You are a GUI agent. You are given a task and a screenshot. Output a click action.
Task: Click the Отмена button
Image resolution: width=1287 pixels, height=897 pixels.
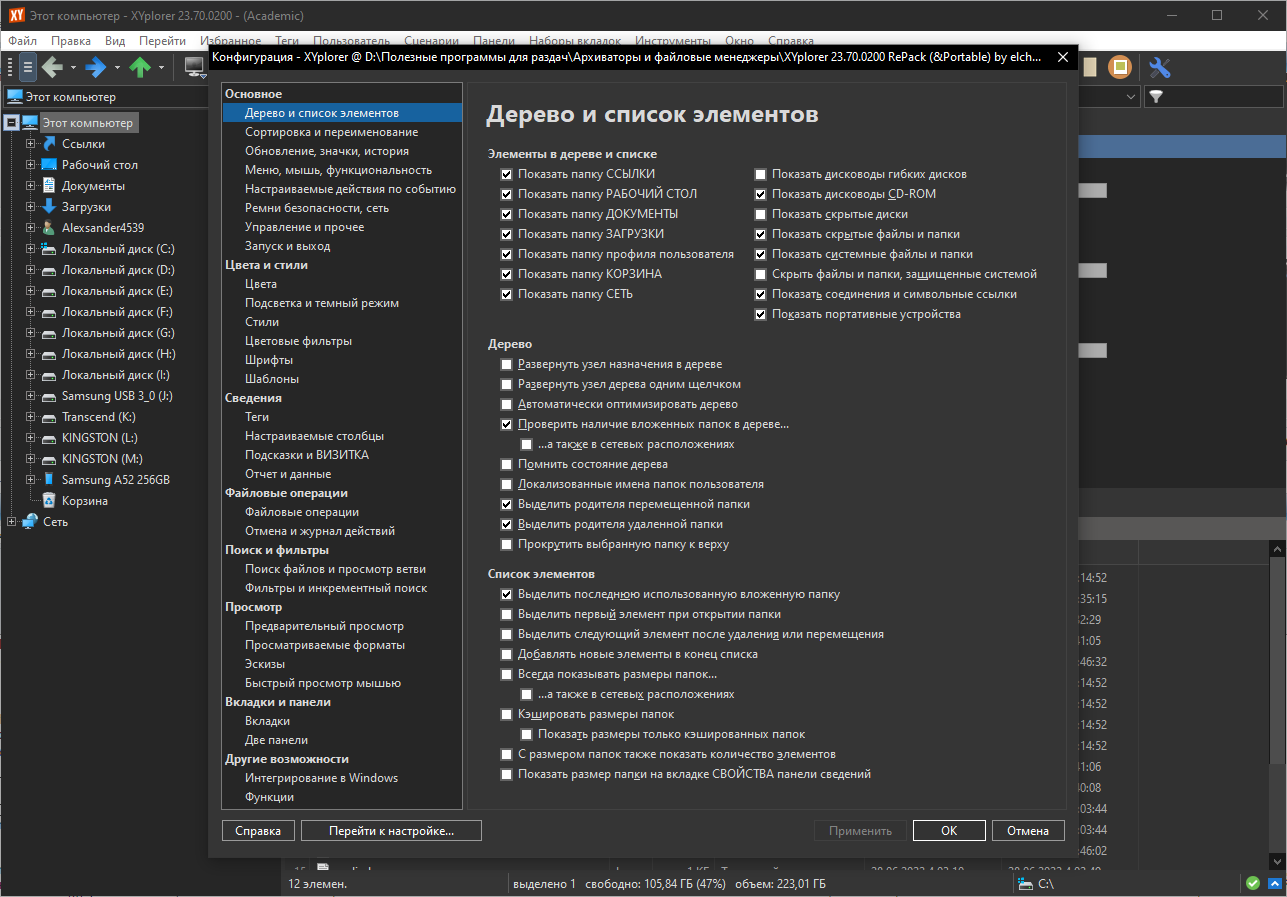[1028, 831]
